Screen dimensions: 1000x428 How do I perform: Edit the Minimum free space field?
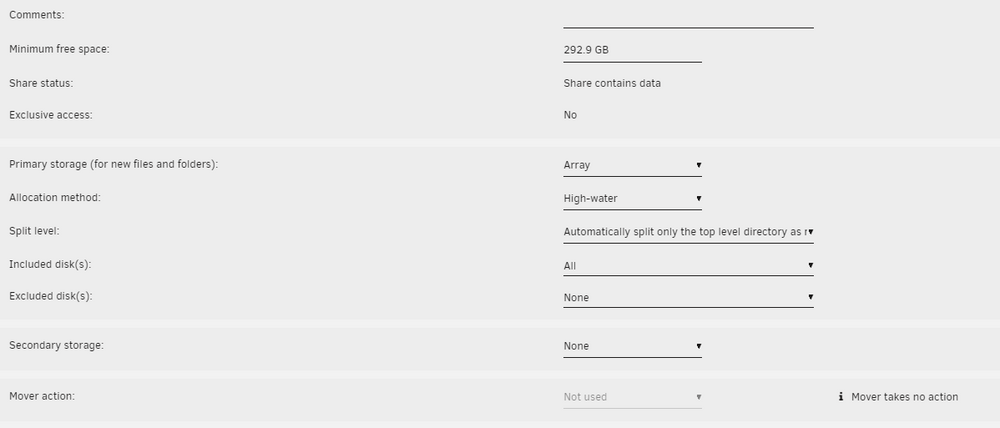pyautogui.click(x=632, y=50)
